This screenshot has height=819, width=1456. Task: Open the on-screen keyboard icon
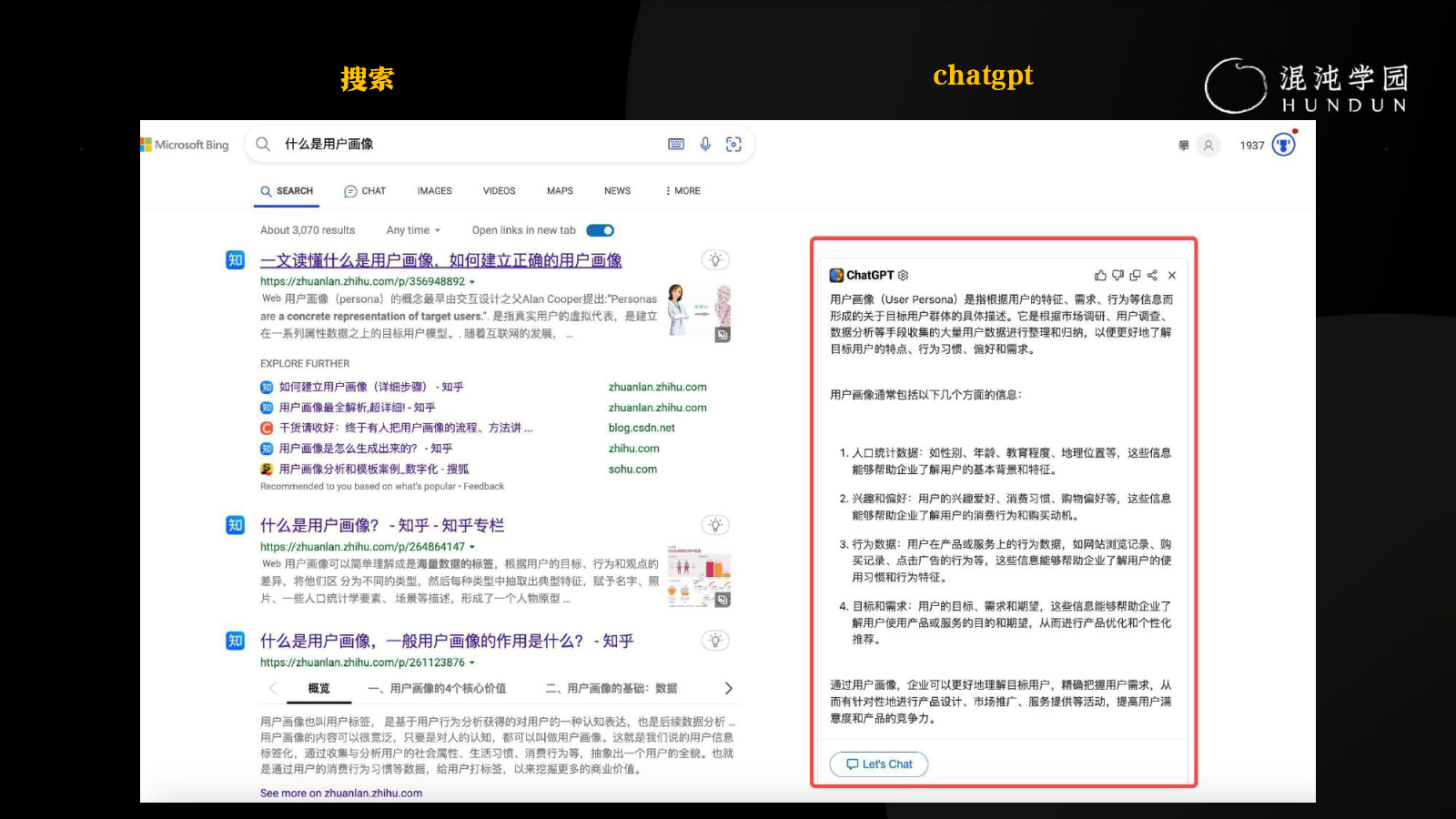click(x=676, y=144)
